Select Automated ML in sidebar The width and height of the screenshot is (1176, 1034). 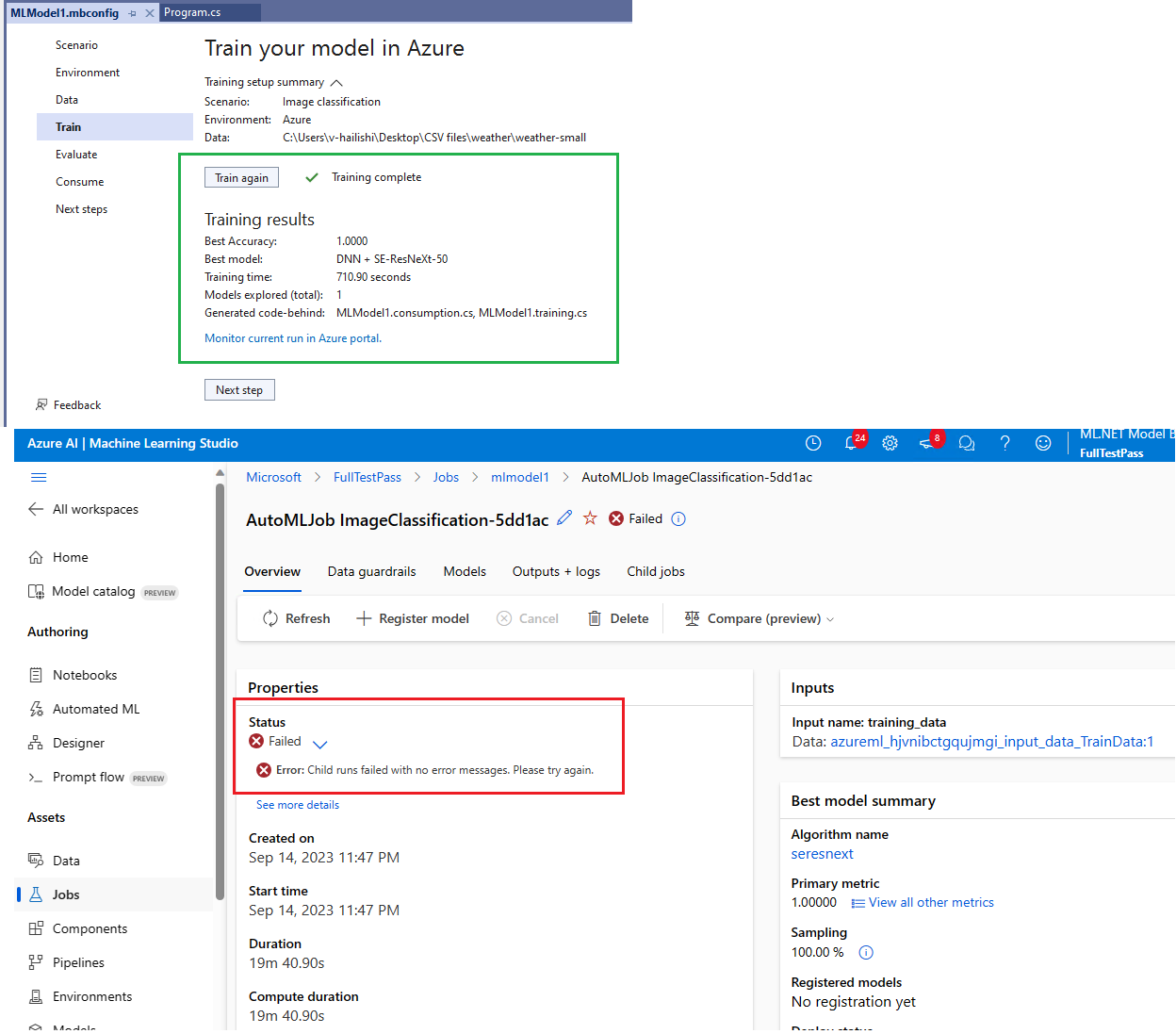[96, 708]
